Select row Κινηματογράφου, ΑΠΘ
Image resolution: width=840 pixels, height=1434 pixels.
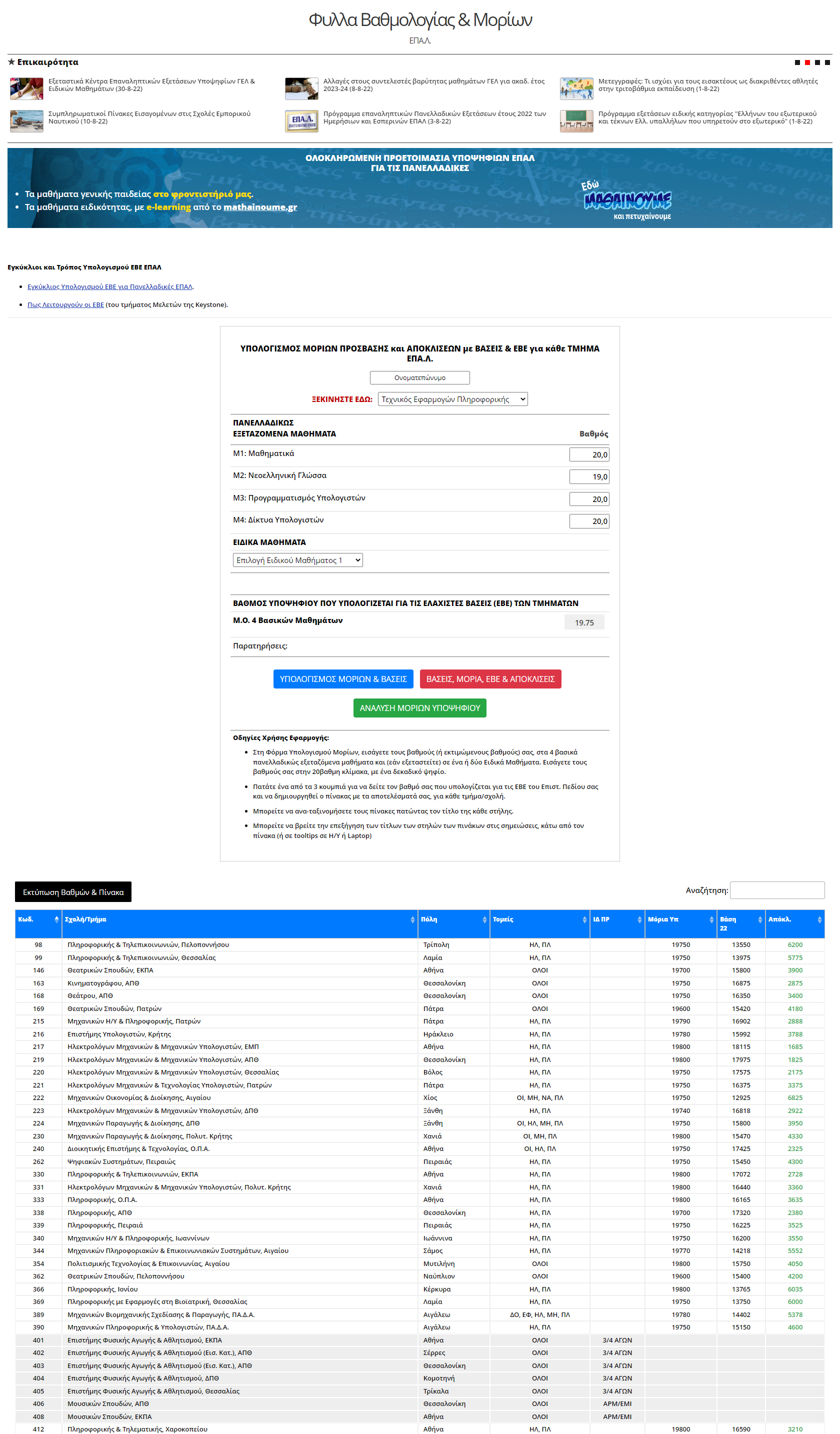tap(419, 983)
